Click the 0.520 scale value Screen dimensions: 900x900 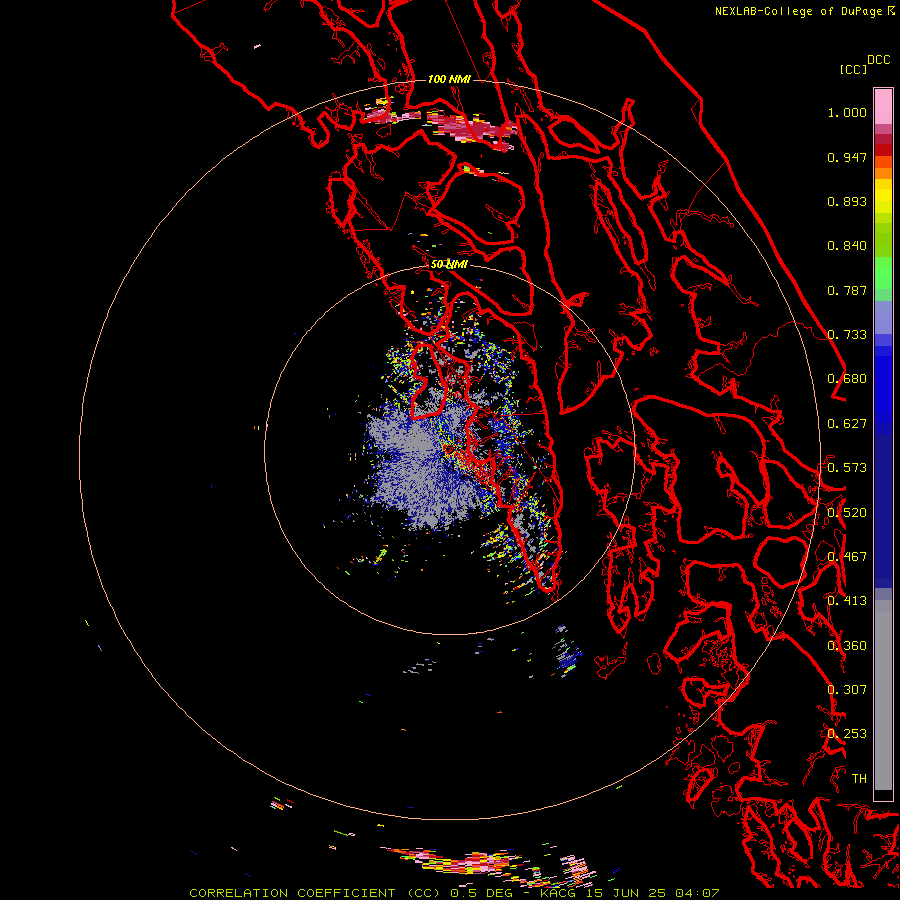(x=847, y=513)
